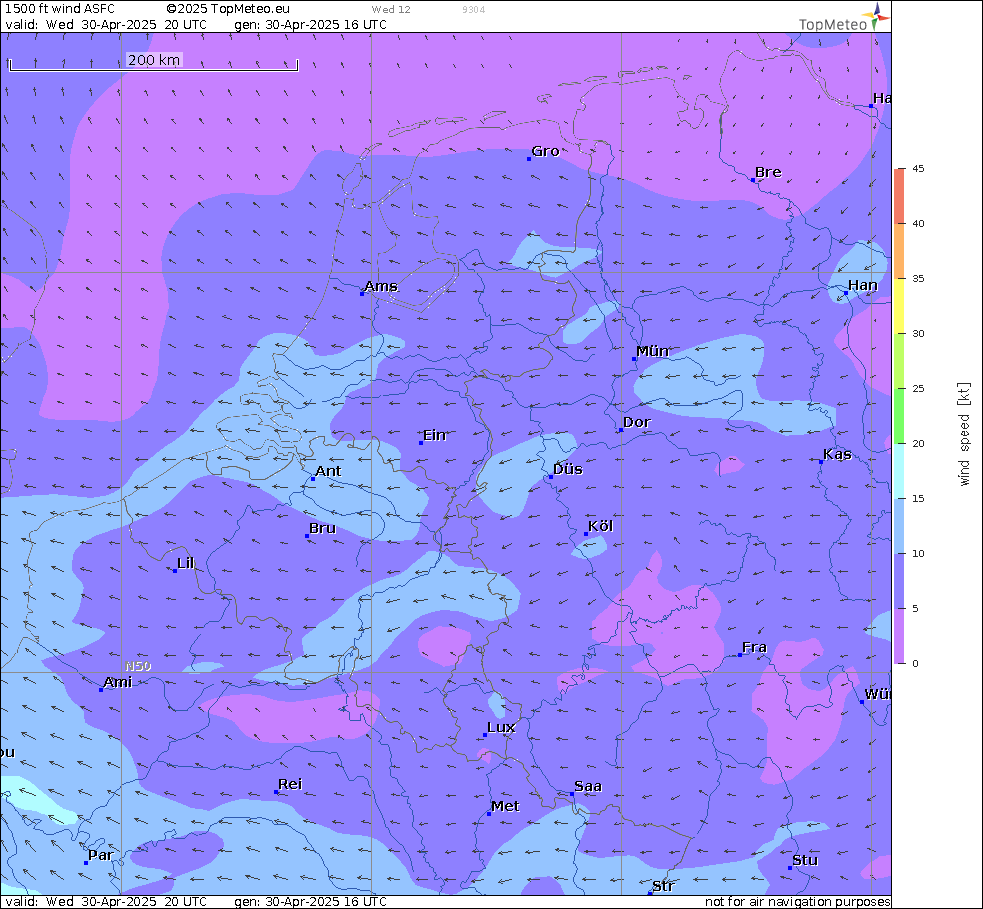Click the "200 km" scale bar label

(x=154, y=60)
